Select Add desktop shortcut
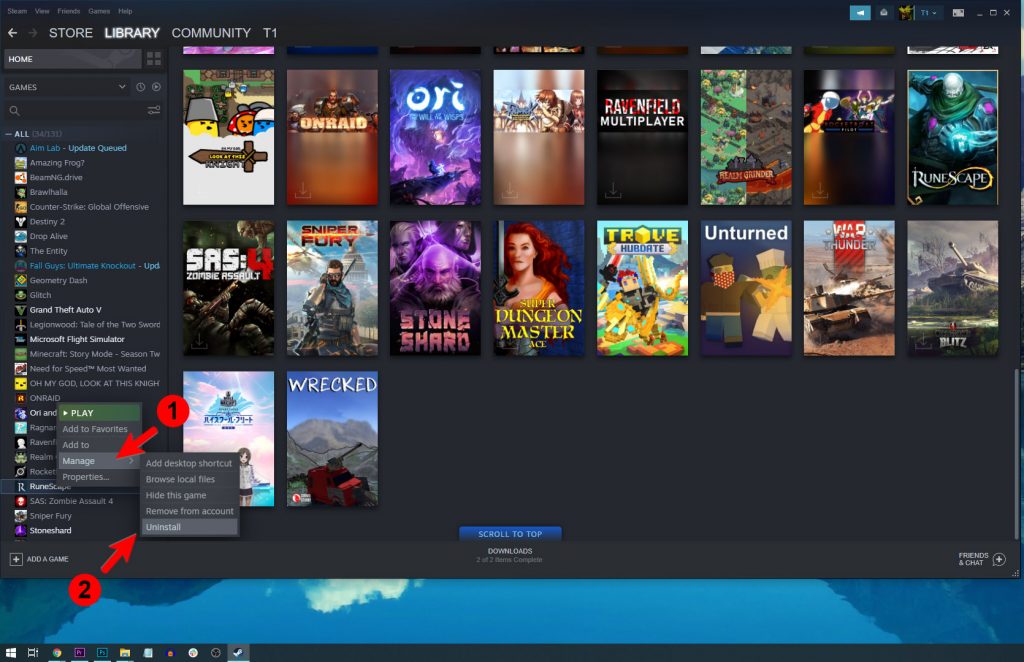The height and width of the screenshot is (662, 1024). click(x=189, y=463)
